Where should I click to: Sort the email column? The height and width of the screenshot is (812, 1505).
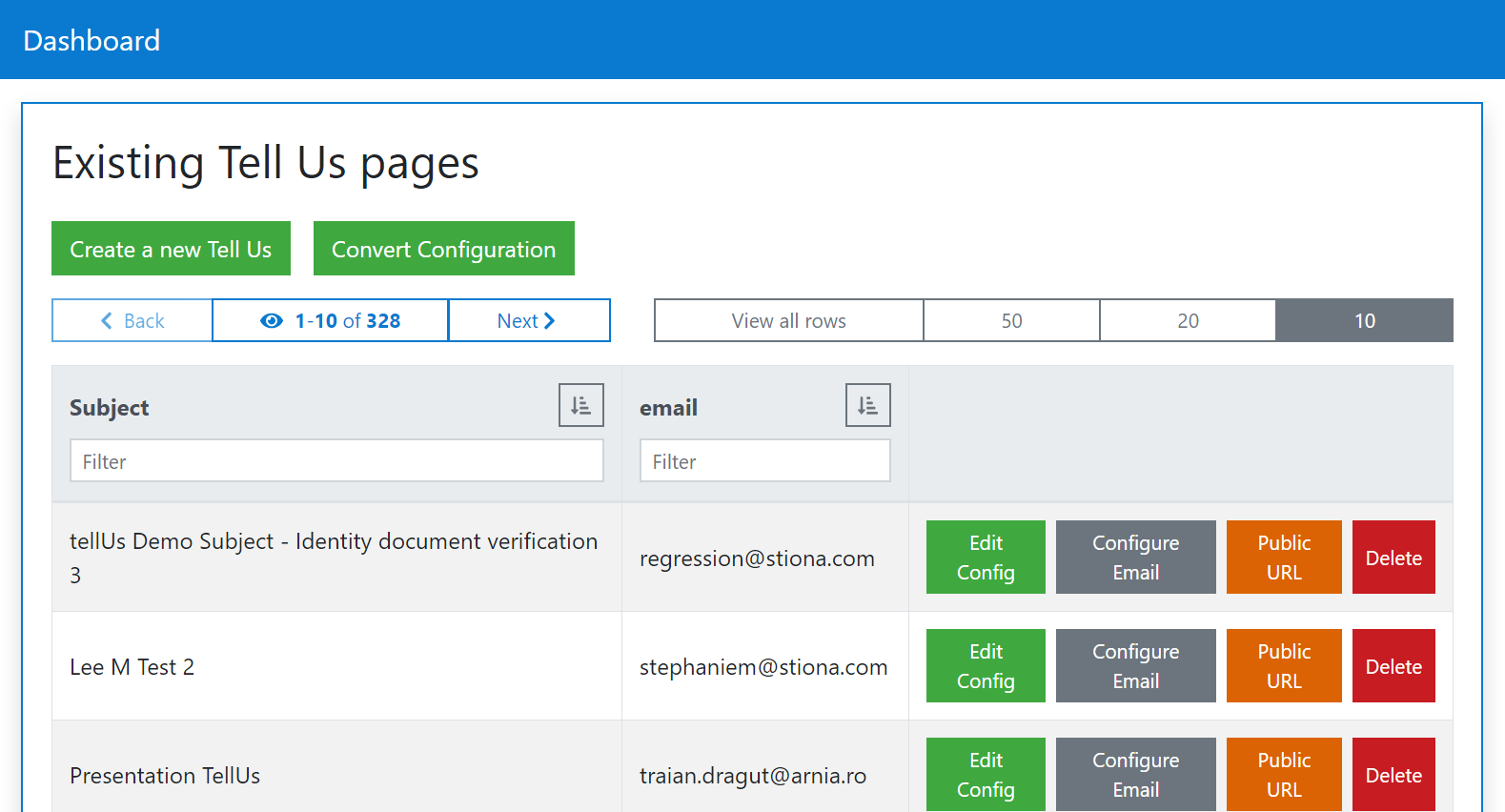tap(867, 406)
